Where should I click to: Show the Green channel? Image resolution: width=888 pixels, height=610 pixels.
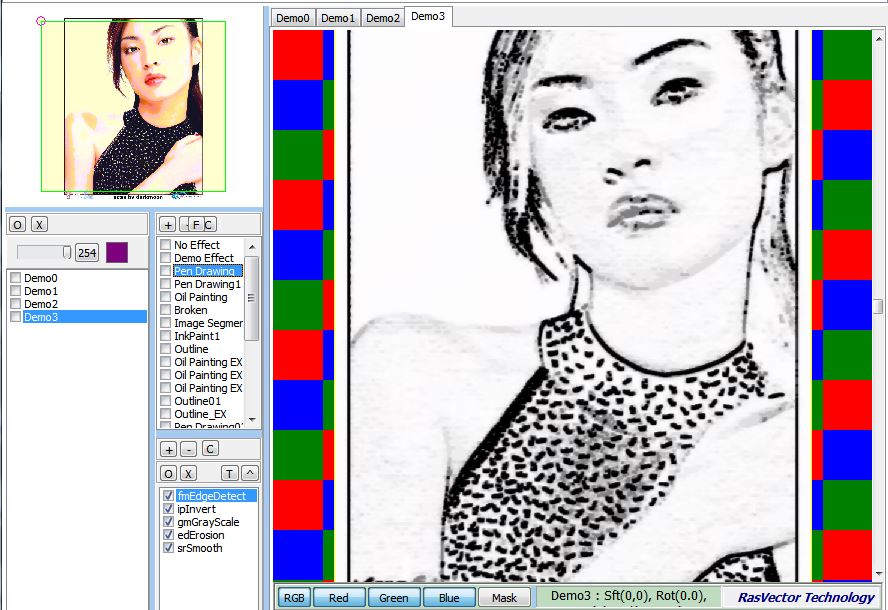pos(394,598)
